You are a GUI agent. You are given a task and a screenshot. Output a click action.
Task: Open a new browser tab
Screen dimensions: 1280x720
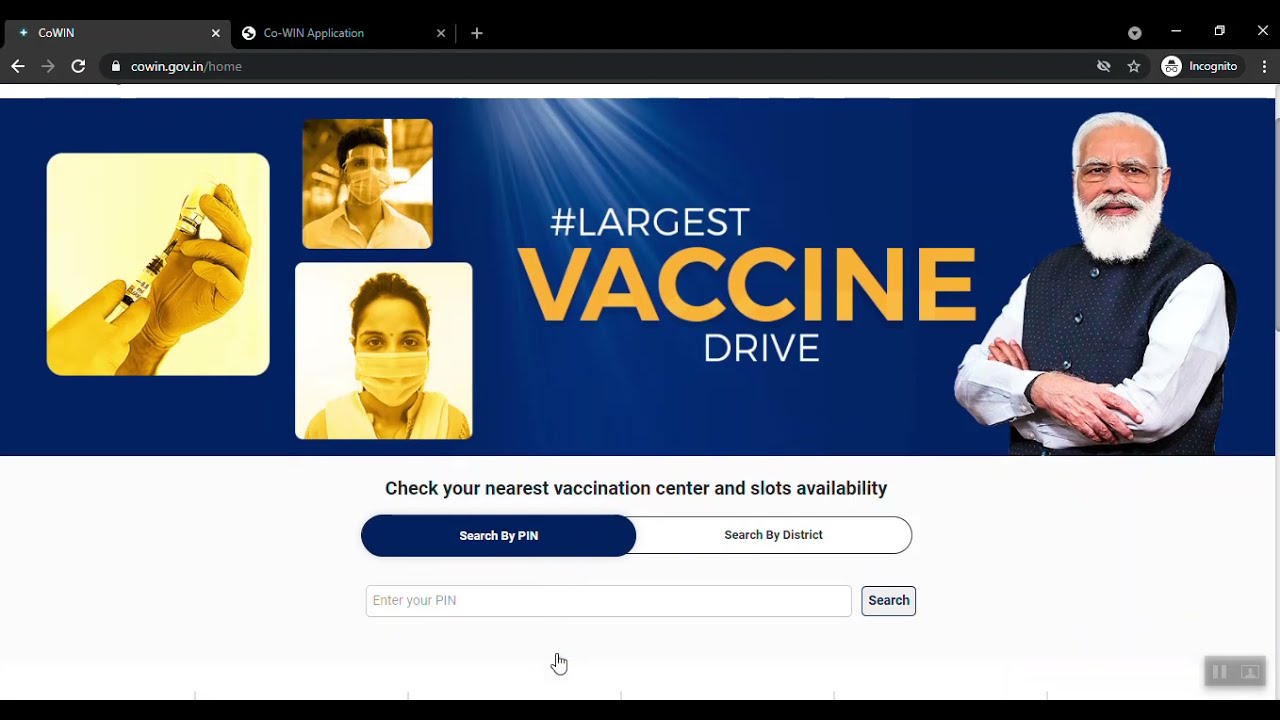click(x=477, y=33)
